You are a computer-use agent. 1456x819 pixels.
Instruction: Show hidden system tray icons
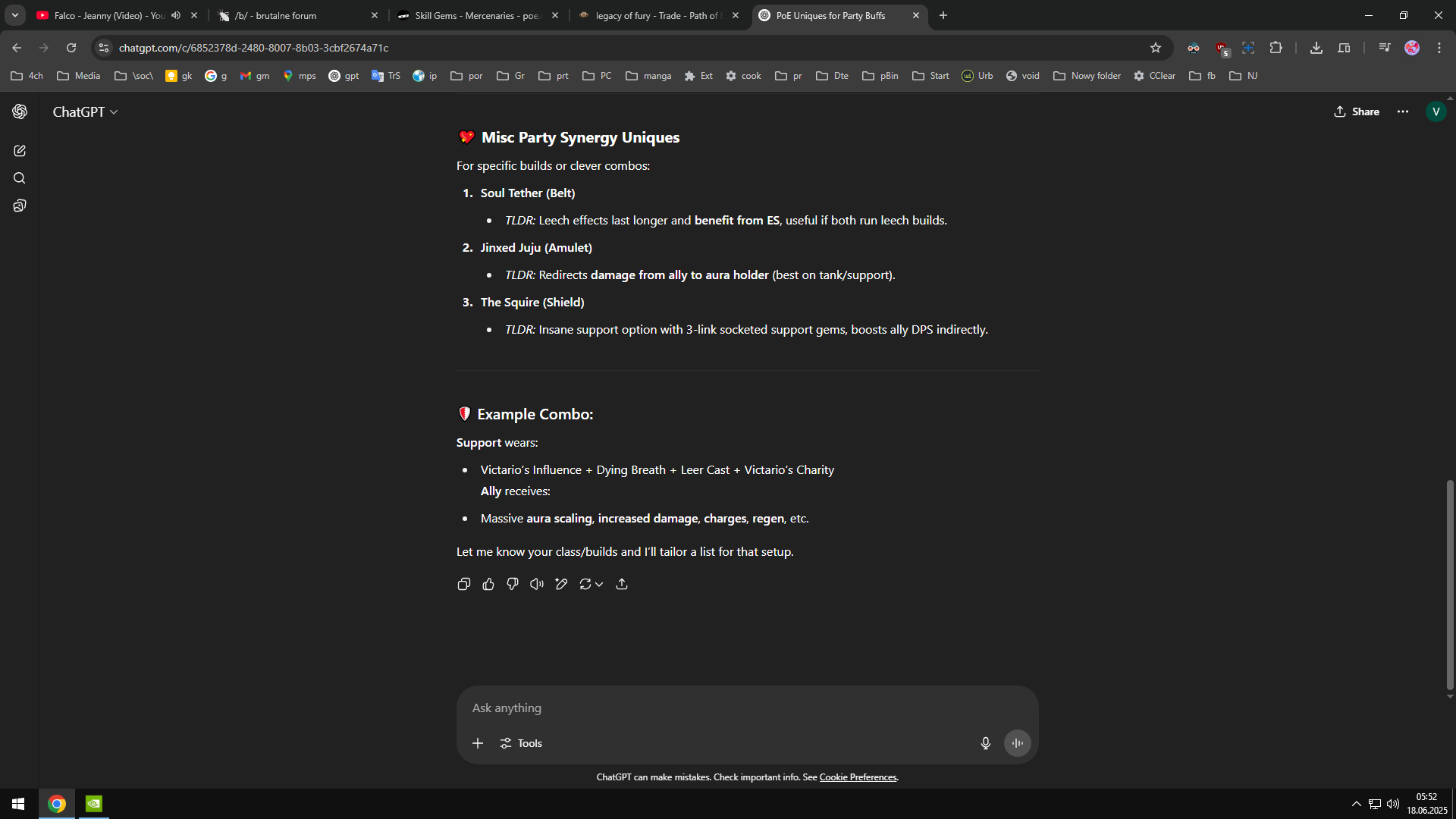coord(1356,804)
